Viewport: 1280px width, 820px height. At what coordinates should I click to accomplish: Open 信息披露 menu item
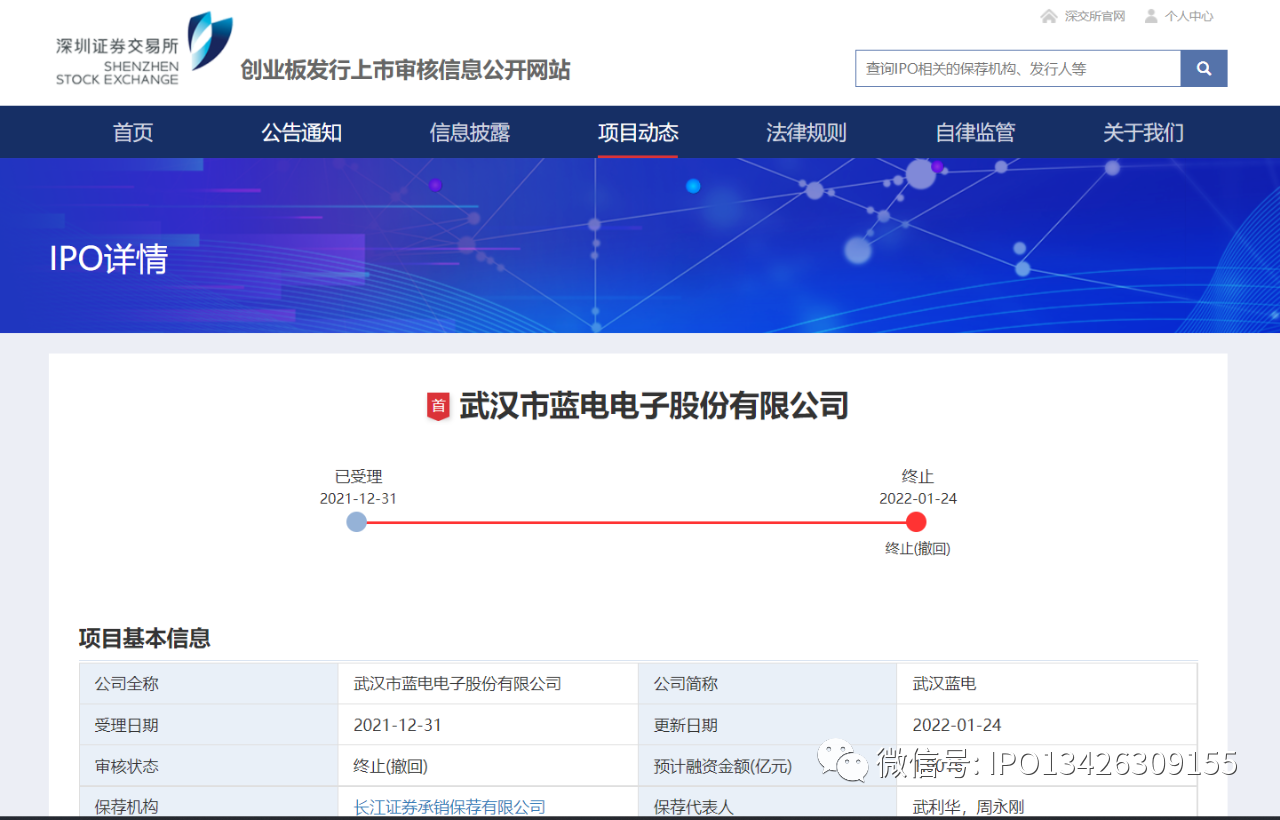(x=470, y=132)
